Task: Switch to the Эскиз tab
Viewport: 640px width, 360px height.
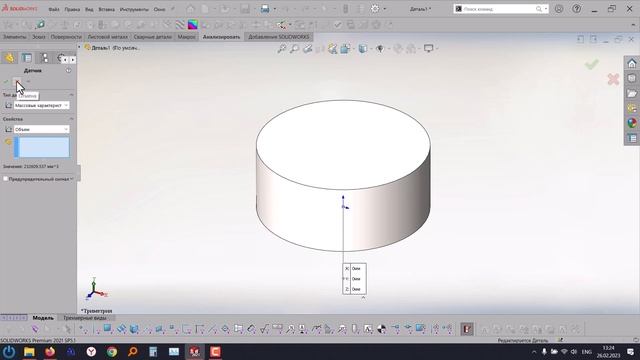Action: point(38,37)
